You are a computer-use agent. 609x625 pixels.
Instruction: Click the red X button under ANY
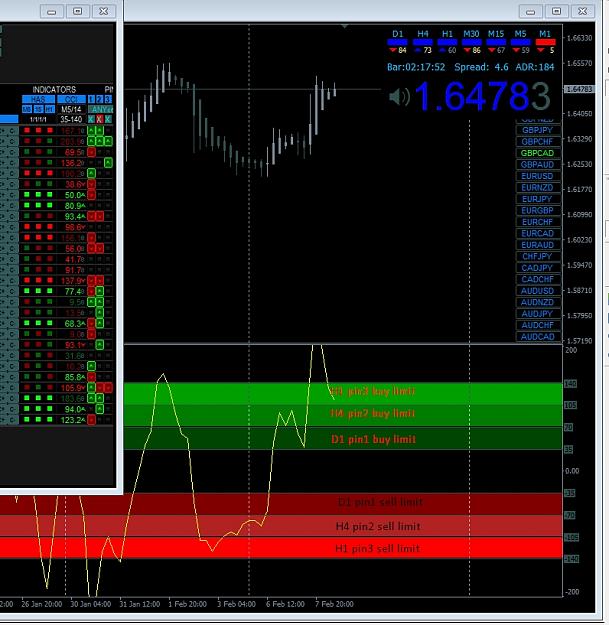click(x=100, y=119)
